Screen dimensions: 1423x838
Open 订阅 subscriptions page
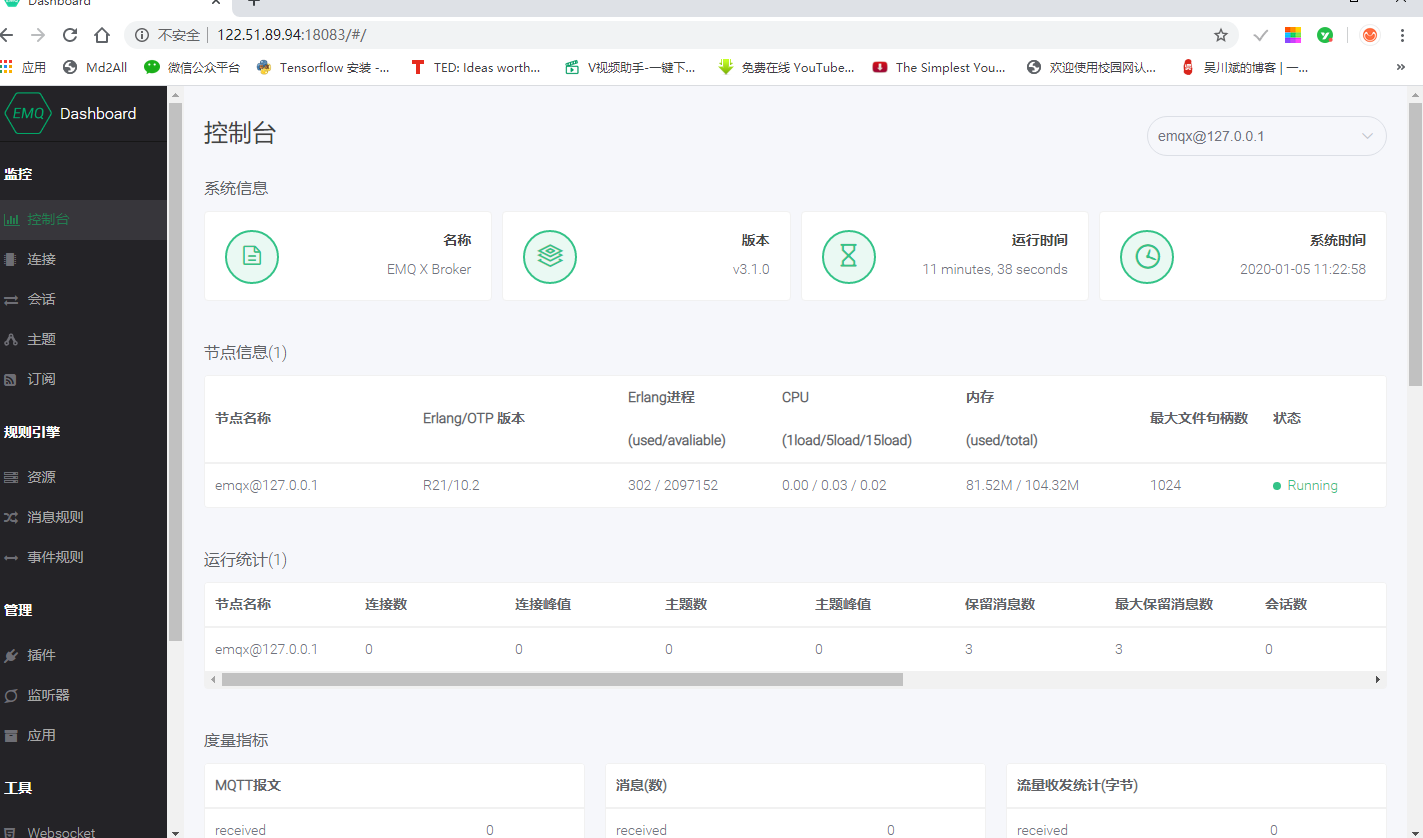point(83,379)
